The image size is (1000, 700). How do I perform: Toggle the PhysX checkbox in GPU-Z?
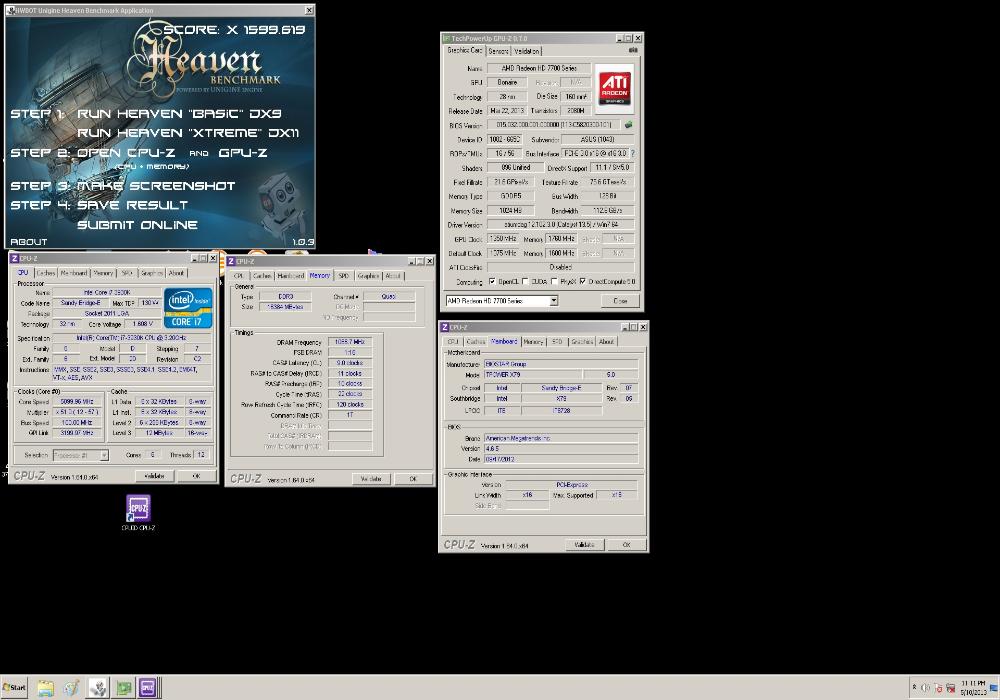(x=554, y=281)
